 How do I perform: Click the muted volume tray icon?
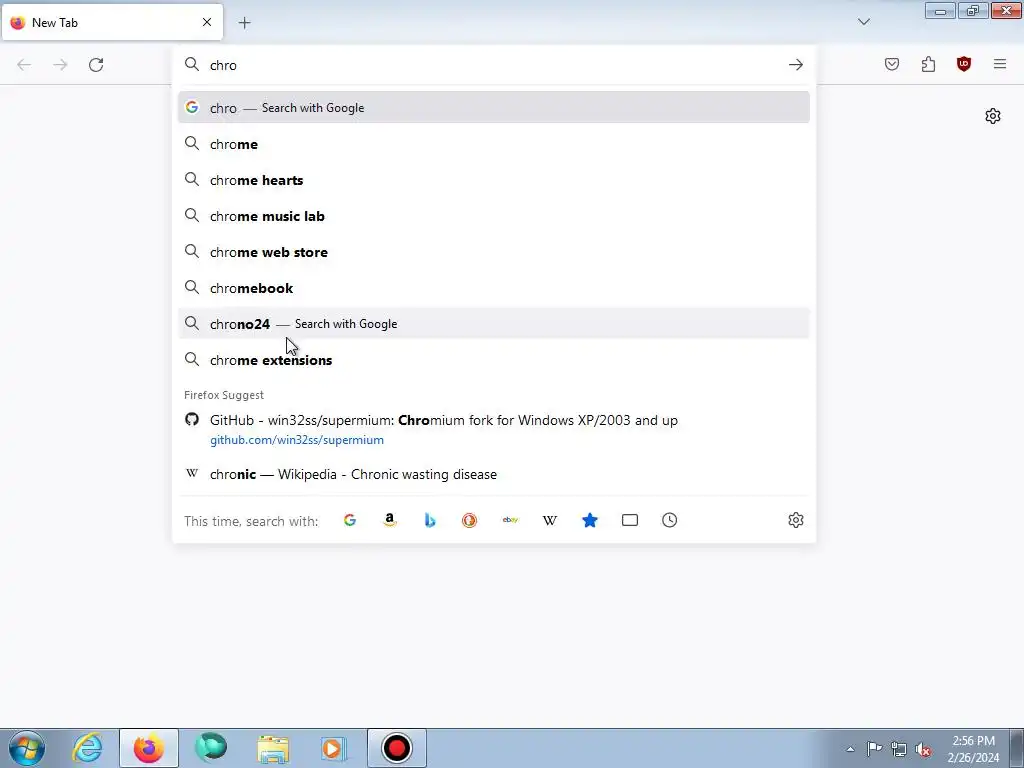923,749
